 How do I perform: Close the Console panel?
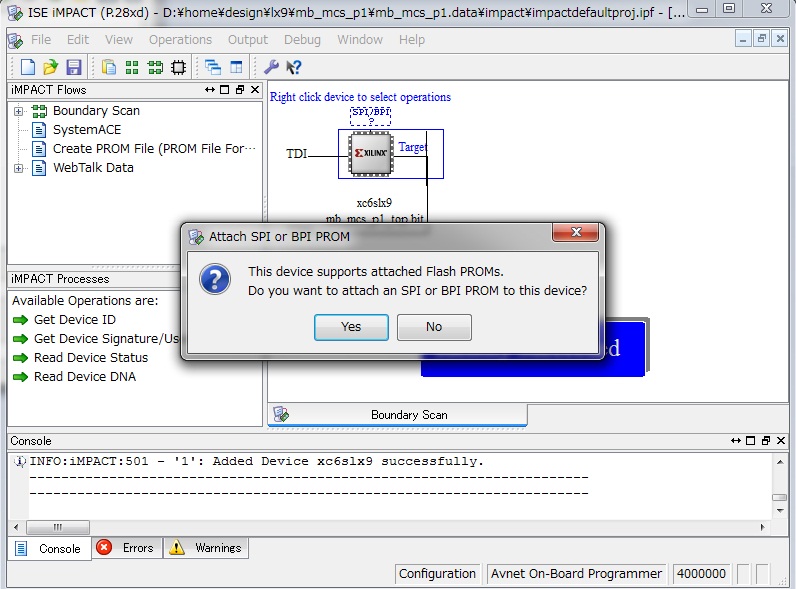click(x=781, y=441)
